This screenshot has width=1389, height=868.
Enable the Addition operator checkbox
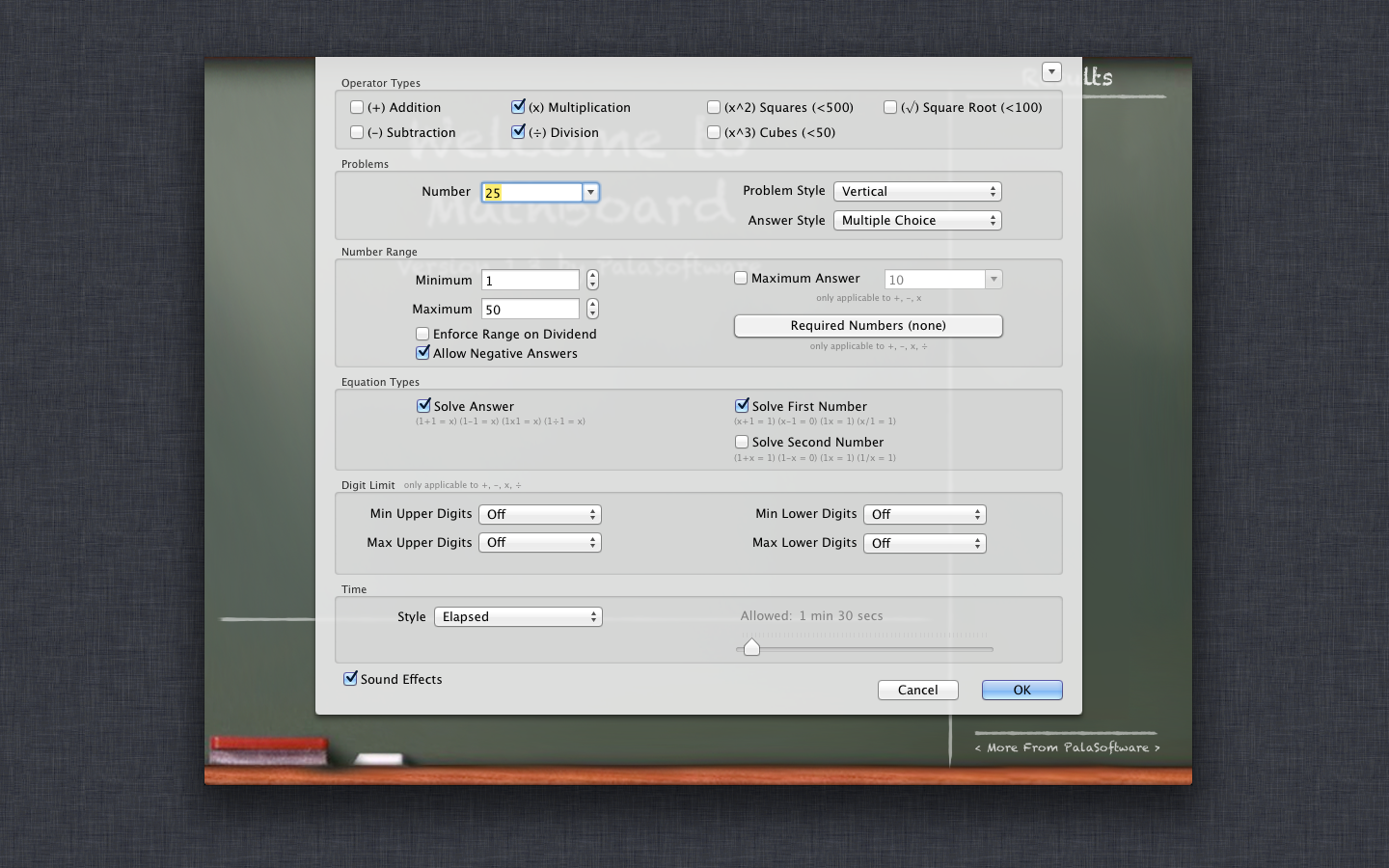pos(357,107)
